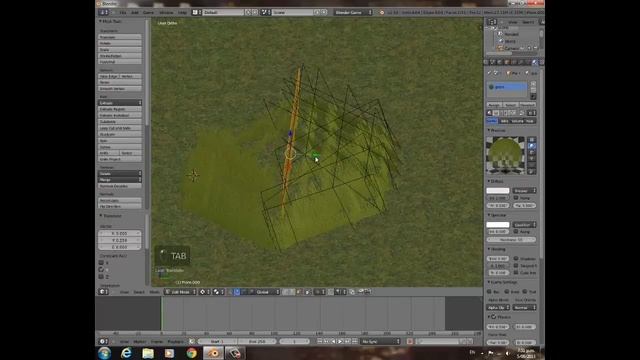The height and width of the screenshot is (360, 640).
Task: Open the Edit Mode selector dropdown
Action: coord(180,292)
